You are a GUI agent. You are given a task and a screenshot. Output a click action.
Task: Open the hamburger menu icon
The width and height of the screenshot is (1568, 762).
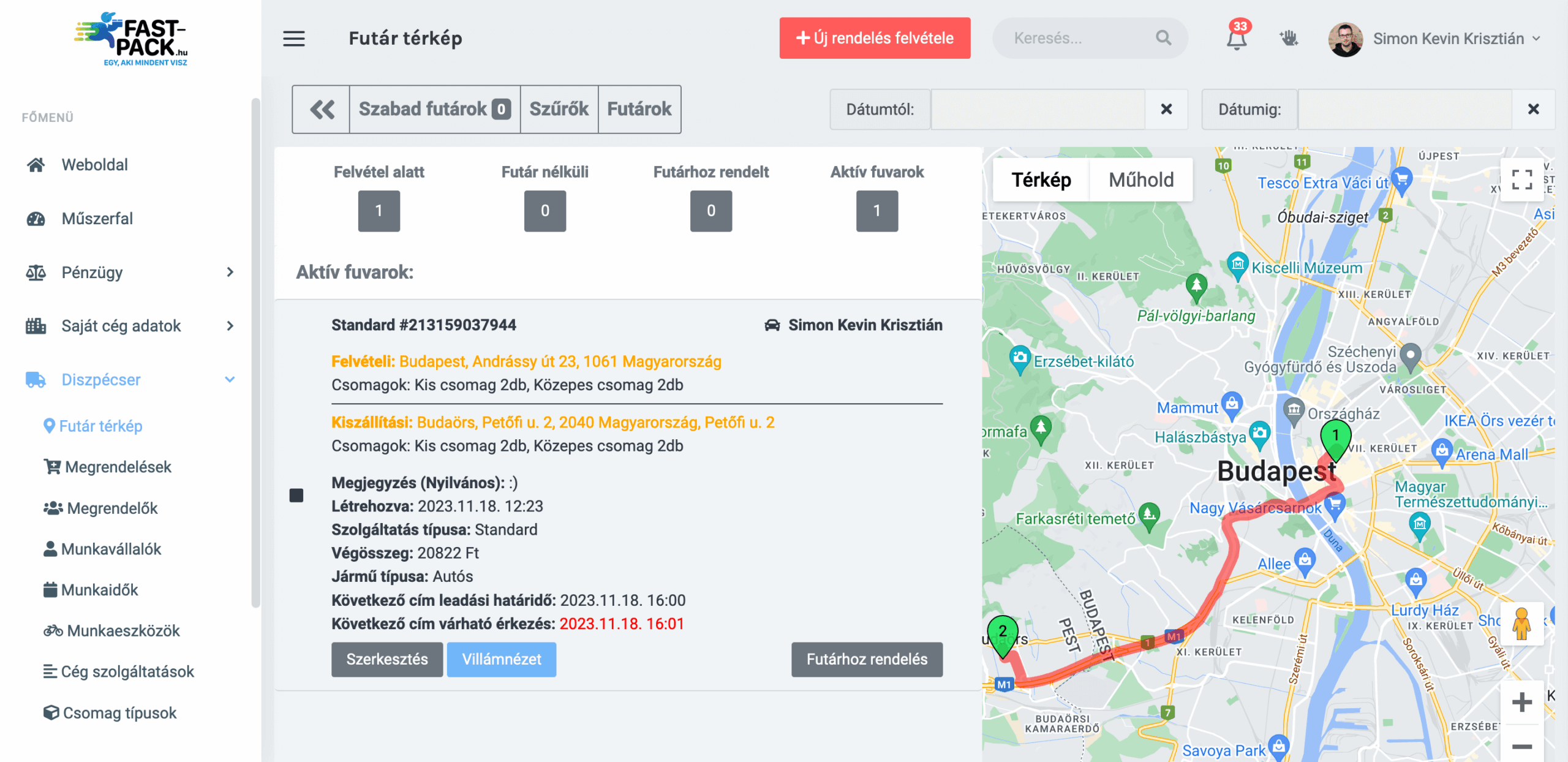(x=293, y=39)
